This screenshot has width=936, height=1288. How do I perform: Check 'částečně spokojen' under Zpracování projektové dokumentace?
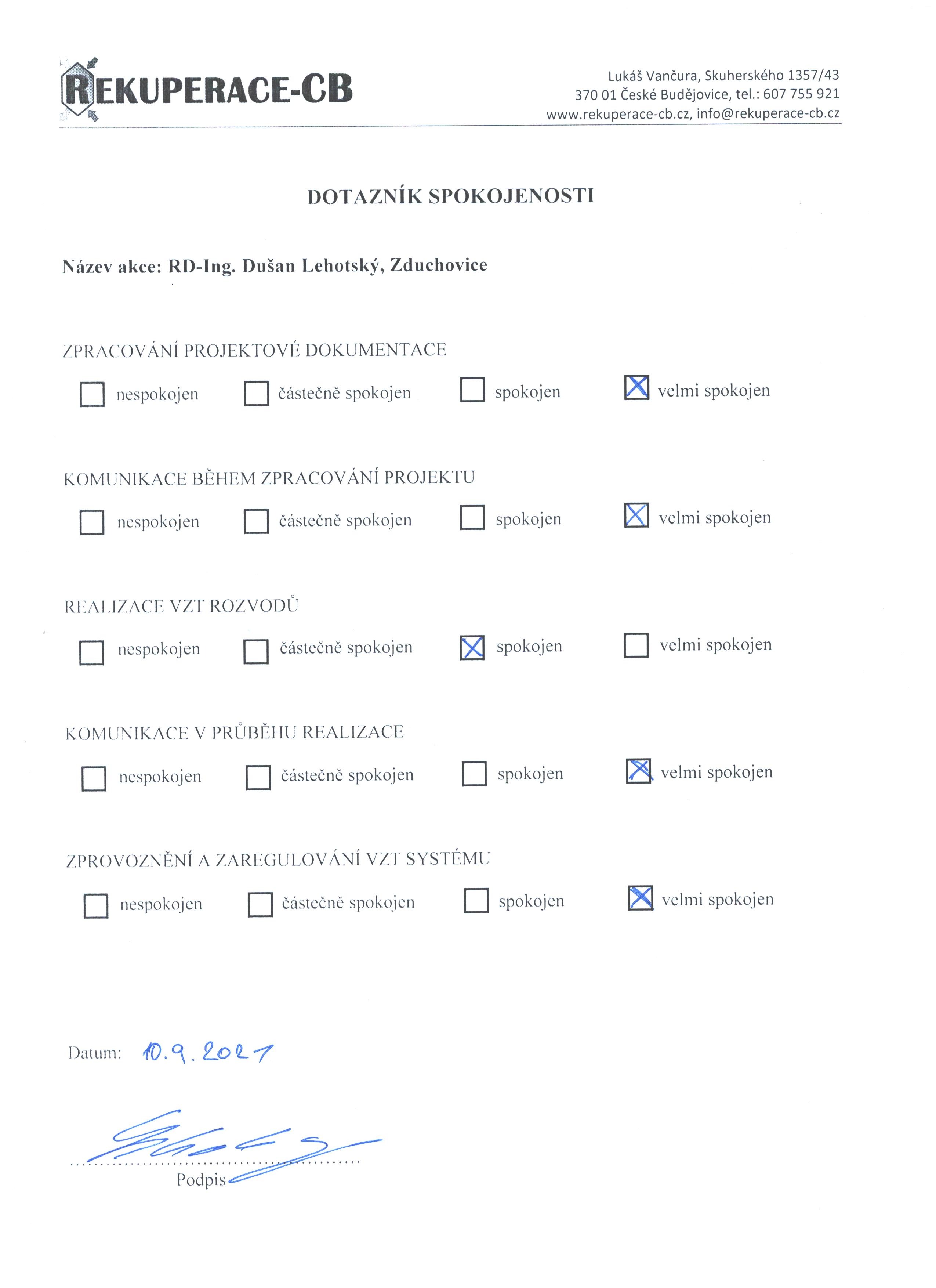tap(256, 393)
